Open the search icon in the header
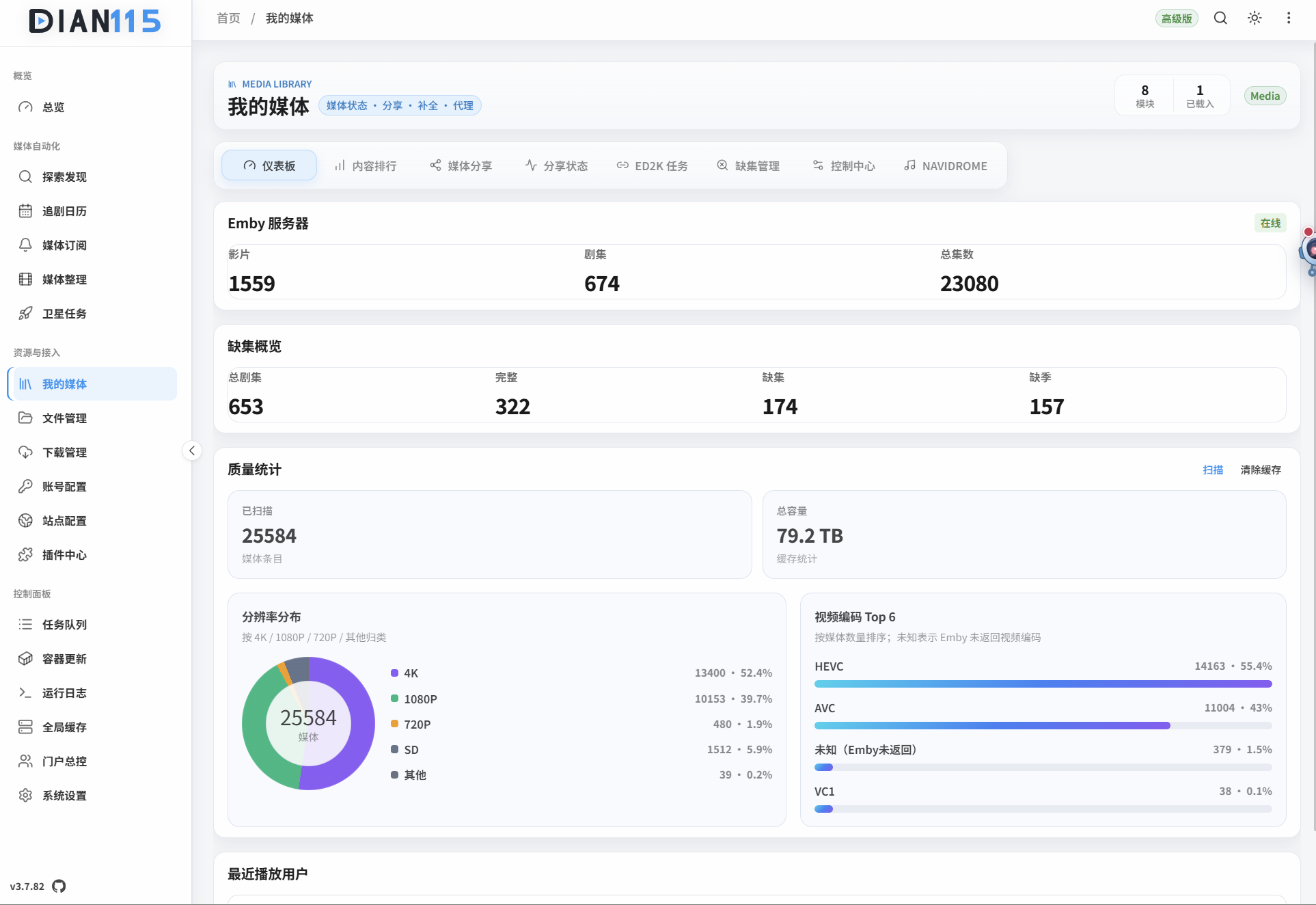1316x905 pixels. [x=1220, y=18]
